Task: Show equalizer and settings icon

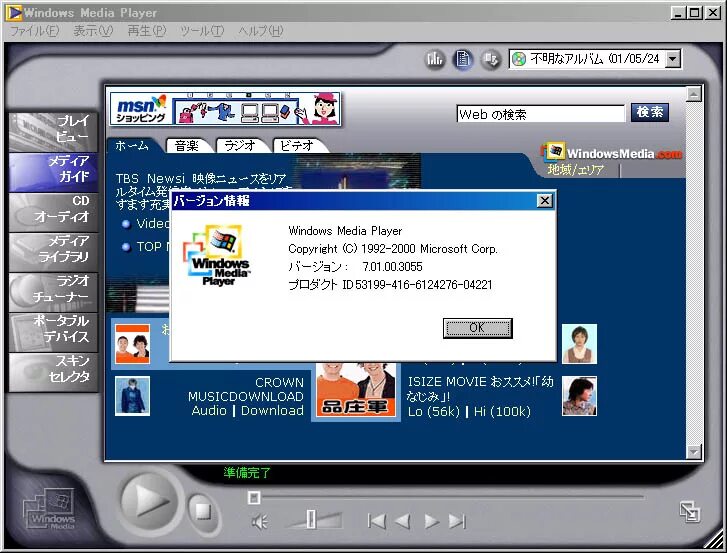Action: point(435,59)
